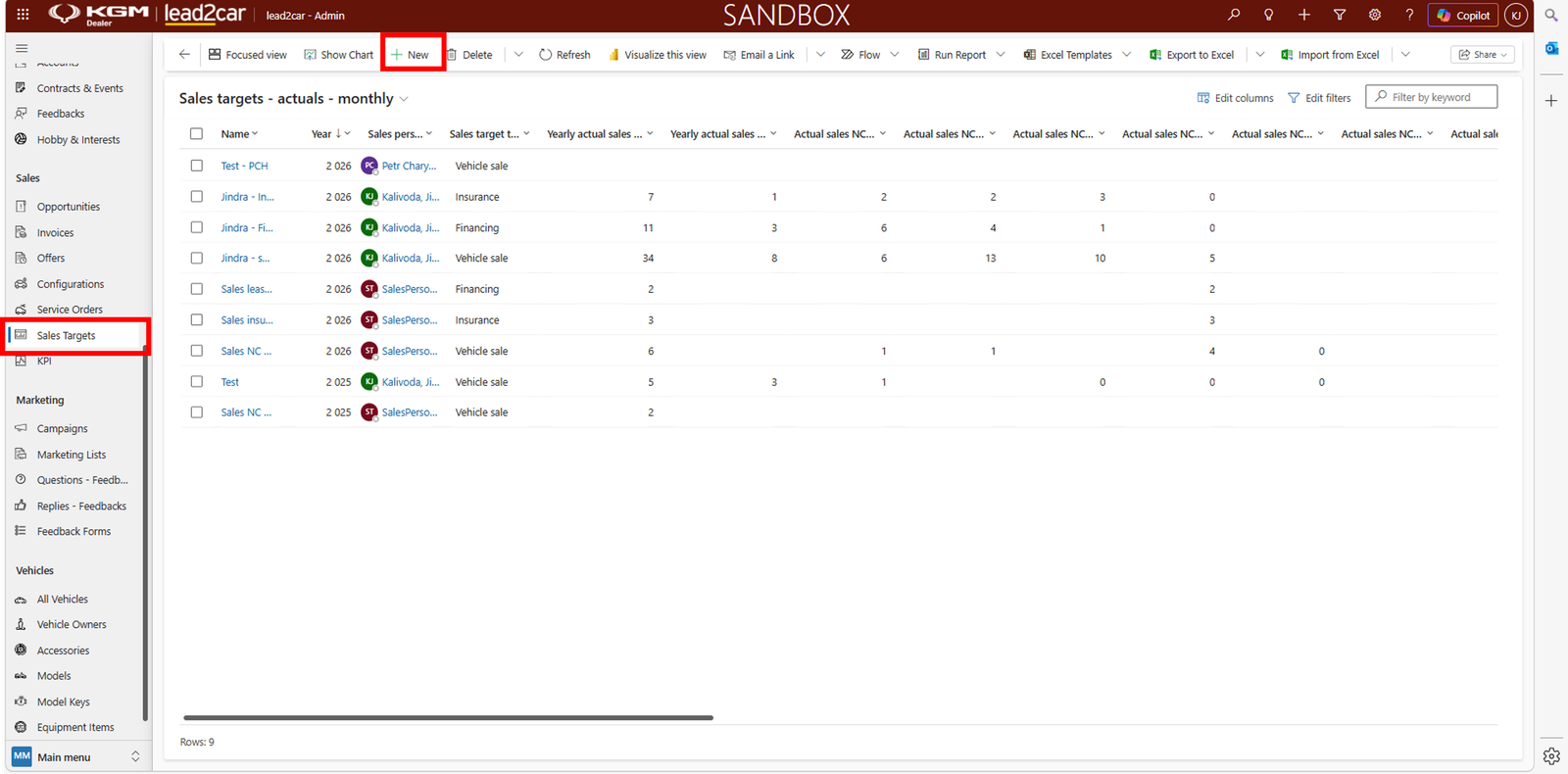
Task: Click the plus quick create icon
Action: [x=1304, y=15]
